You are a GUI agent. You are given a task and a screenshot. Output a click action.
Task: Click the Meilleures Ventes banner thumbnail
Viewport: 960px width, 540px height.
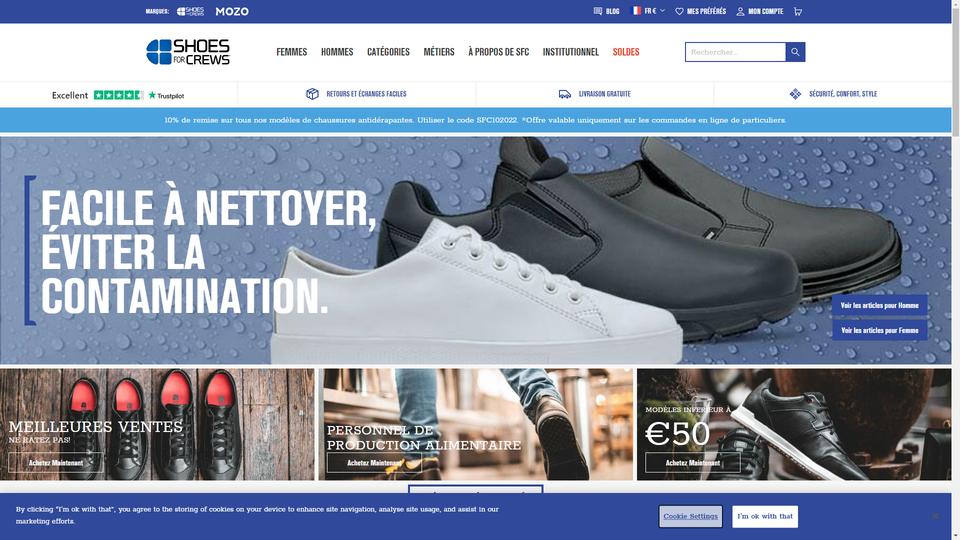[157, 424]
